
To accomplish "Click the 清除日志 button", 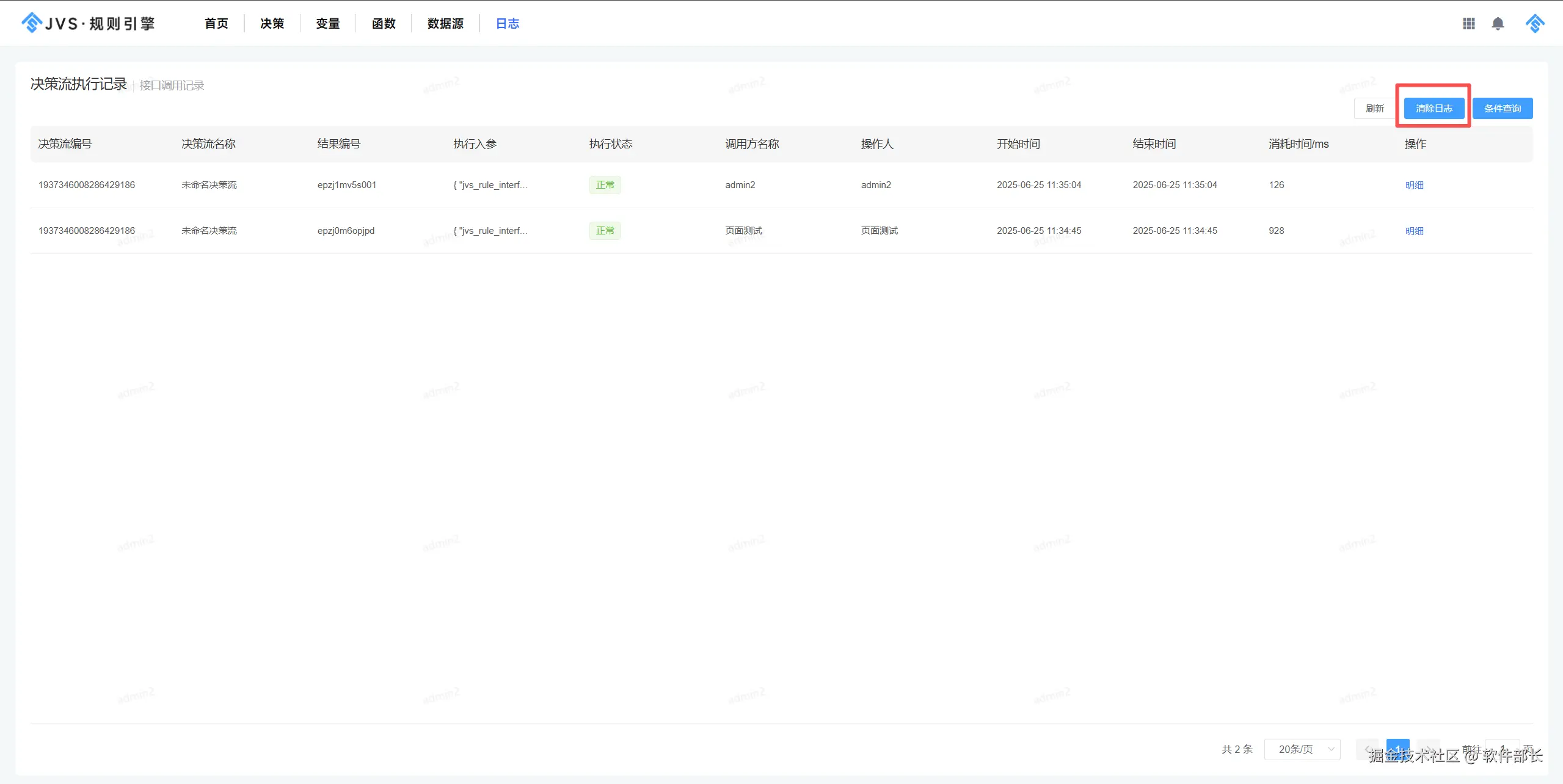I will 1434,109.
